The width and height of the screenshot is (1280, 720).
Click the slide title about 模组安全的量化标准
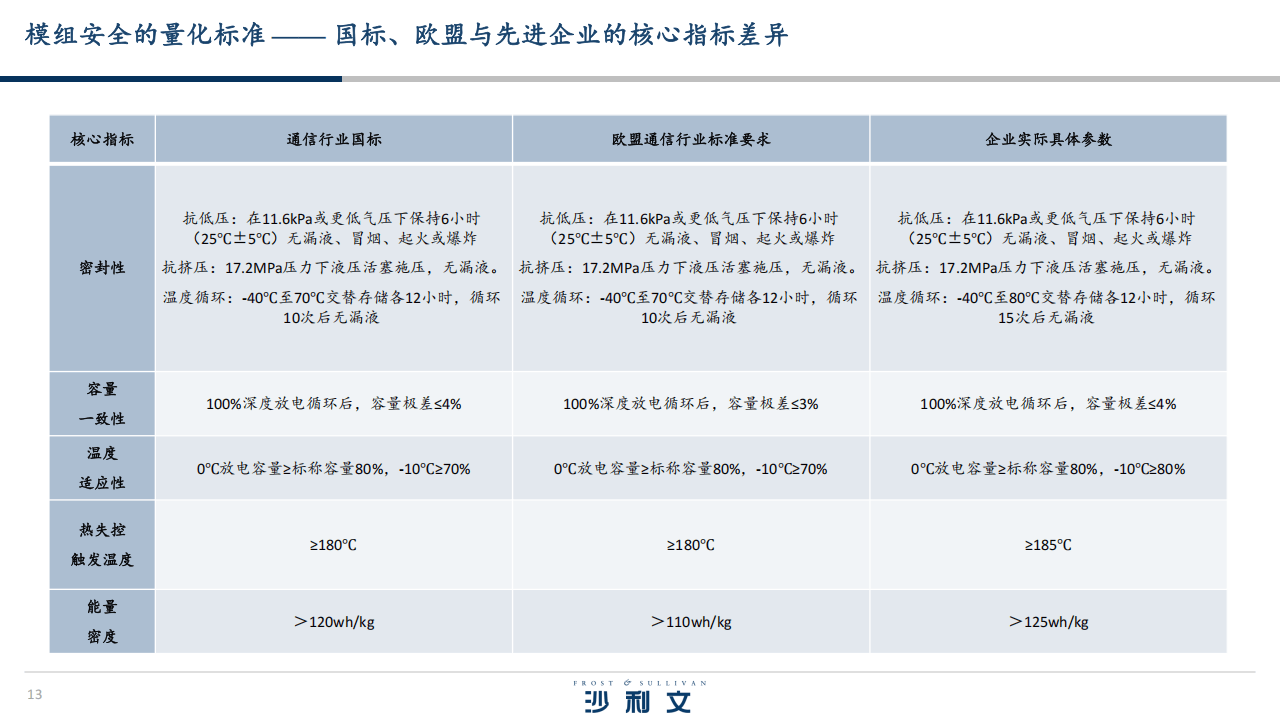[407, 36]
